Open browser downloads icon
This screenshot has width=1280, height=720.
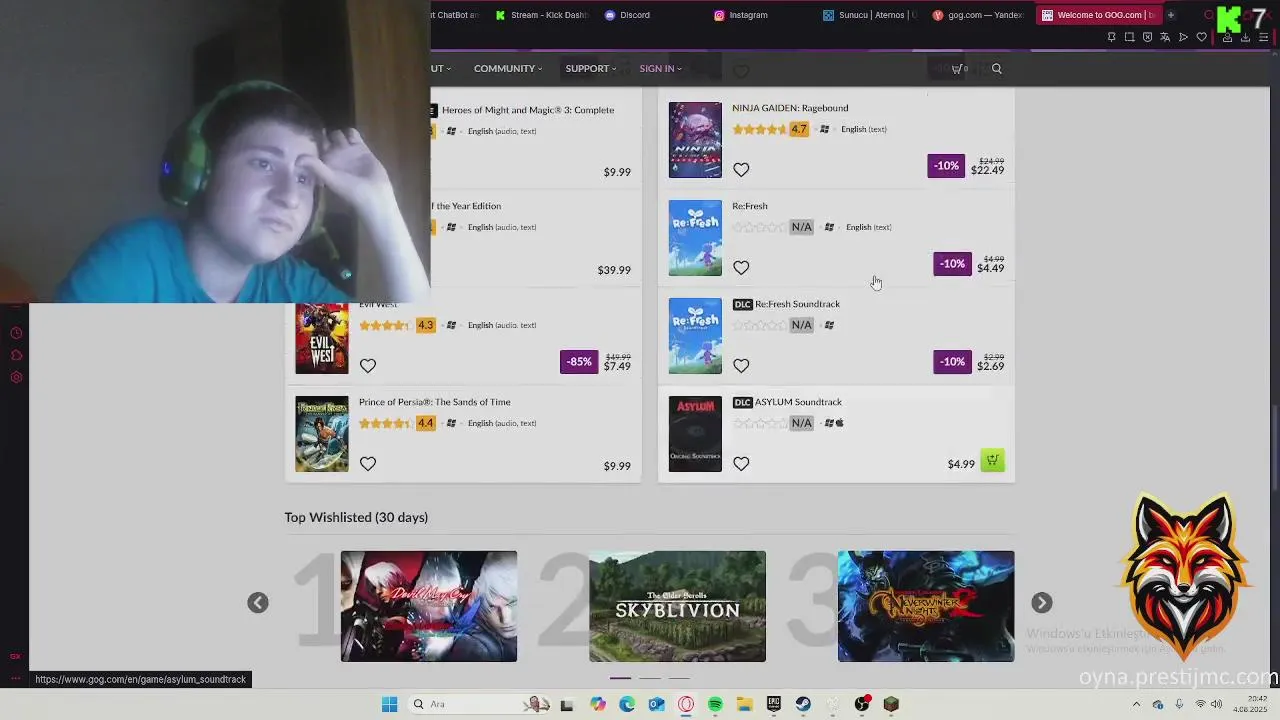coord(1245,37)
